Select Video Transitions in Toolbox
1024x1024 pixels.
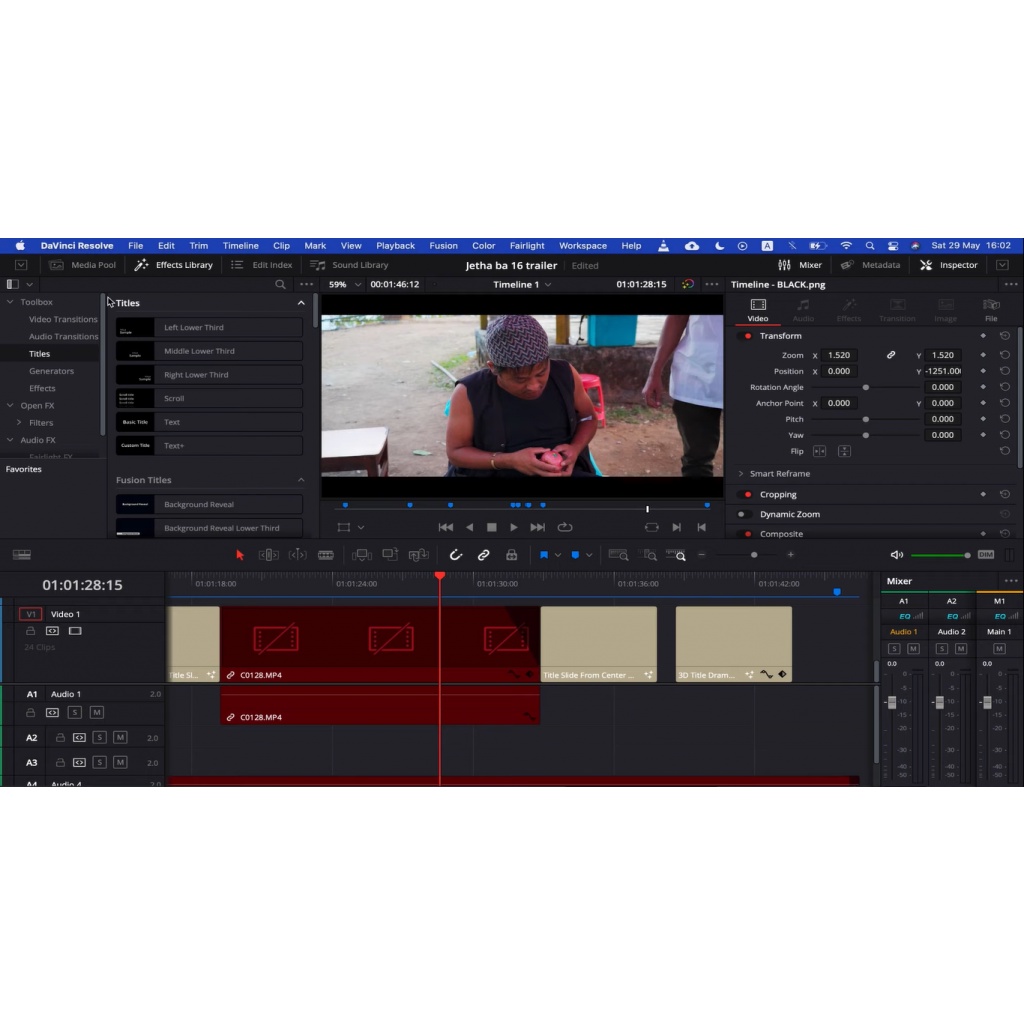[63, 319]
